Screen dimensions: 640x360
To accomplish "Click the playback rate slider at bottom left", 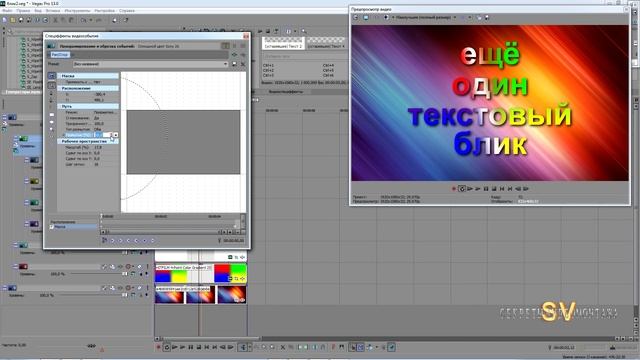I will [x=91, y=346].
